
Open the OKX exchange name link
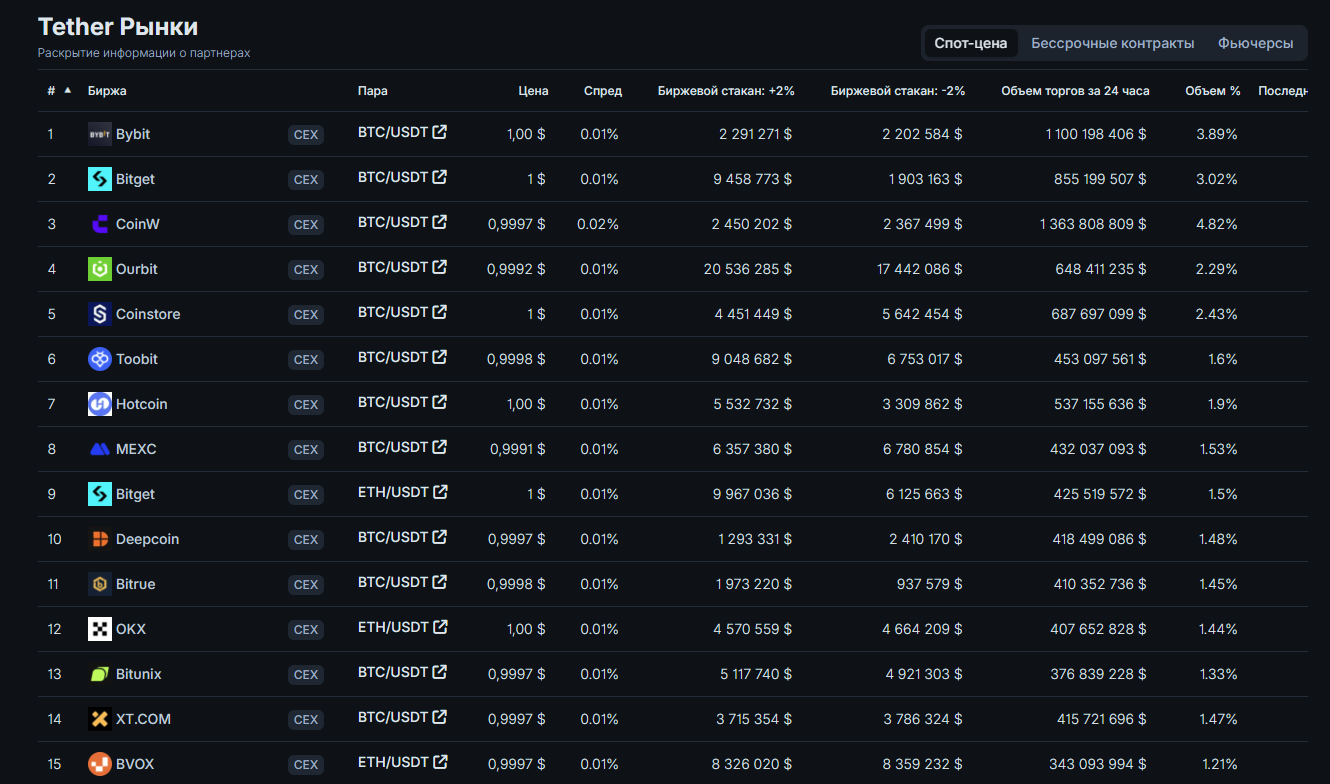[131, 629]
